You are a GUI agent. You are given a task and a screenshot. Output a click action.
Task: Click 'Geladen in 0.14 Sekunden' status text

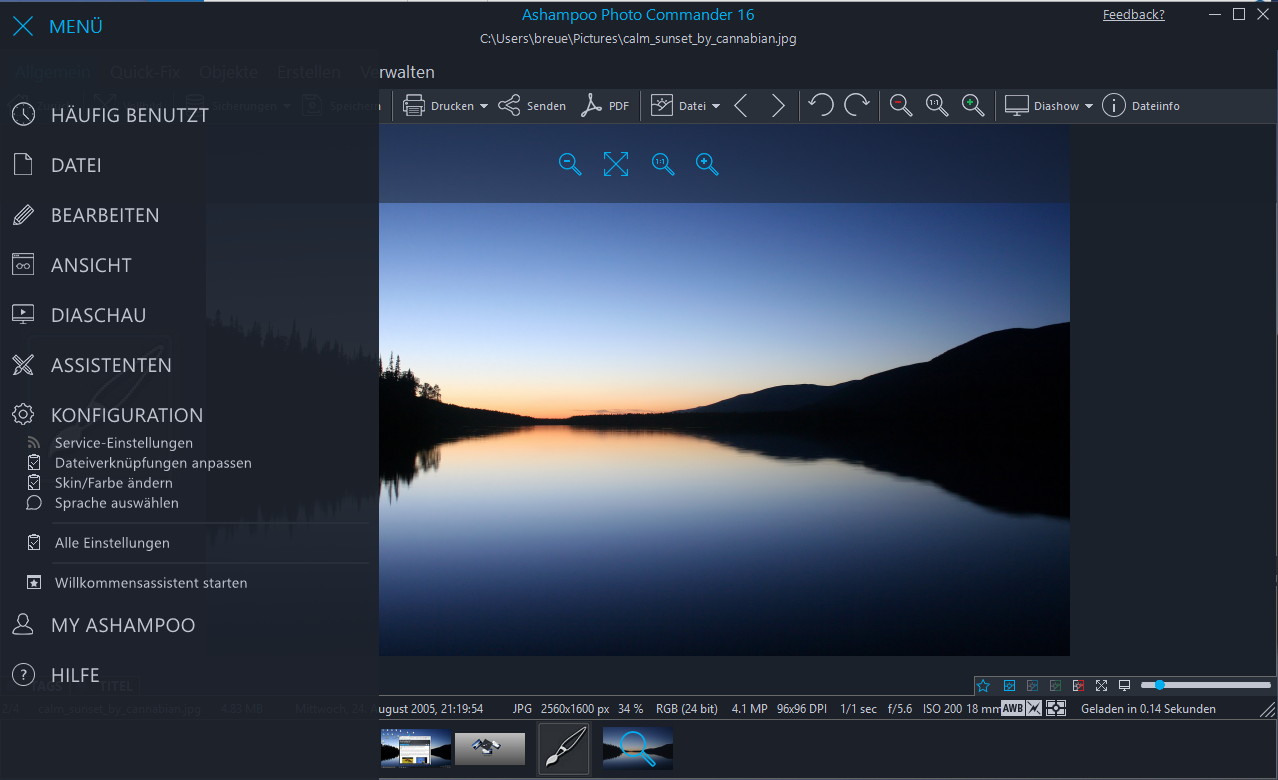click(x=1149, y=709)
